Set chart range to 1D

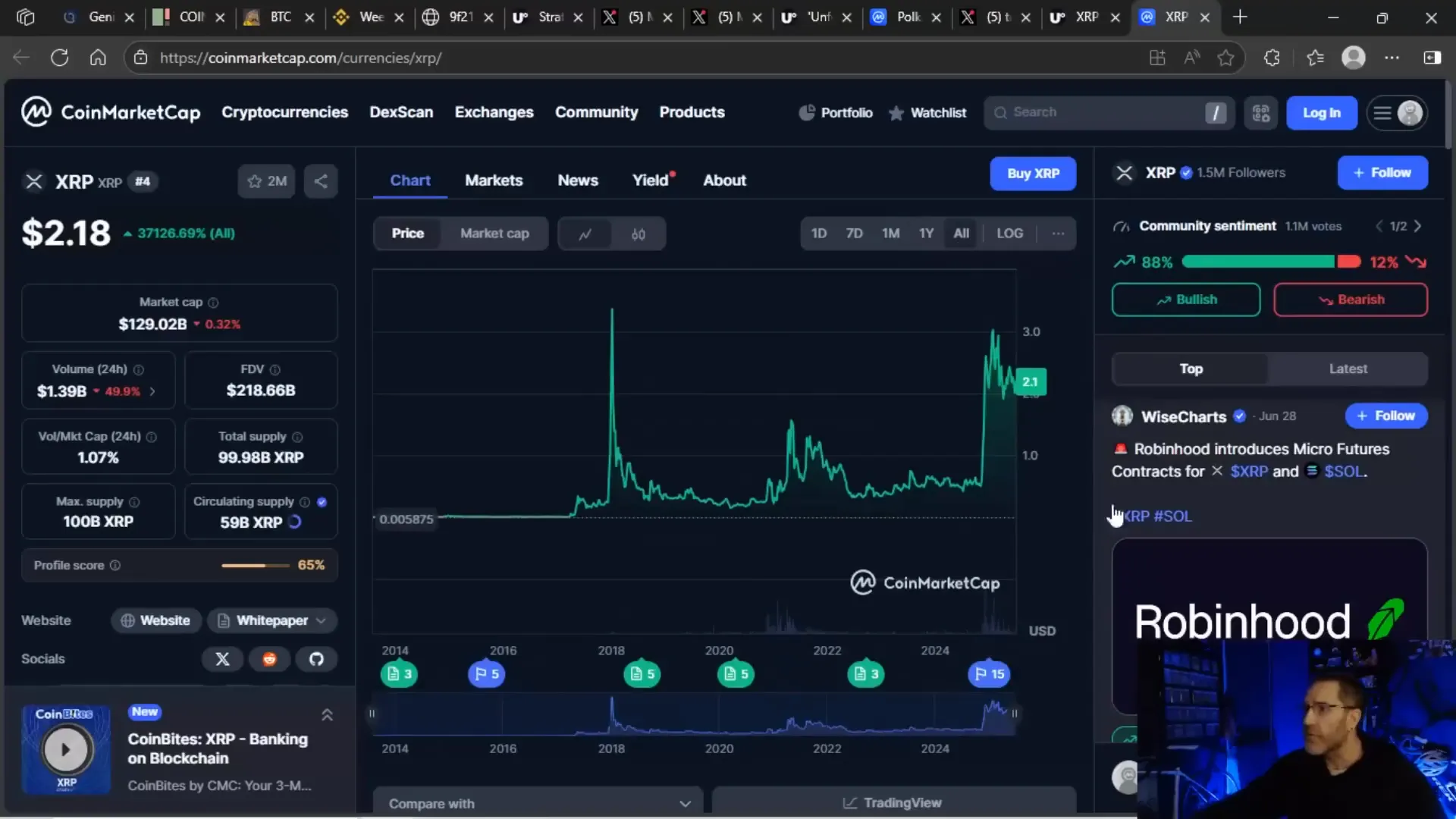(x=819, y=234)
